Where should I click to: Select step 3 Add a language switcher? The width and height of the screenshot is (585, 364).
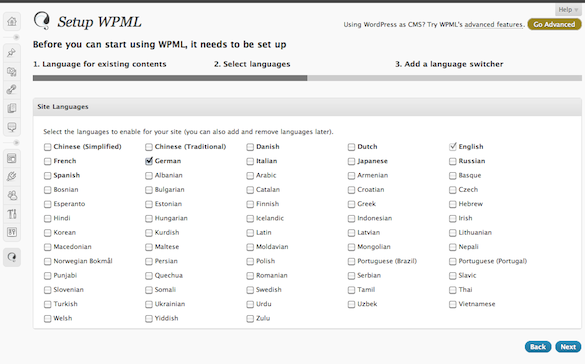click(449, 64)
